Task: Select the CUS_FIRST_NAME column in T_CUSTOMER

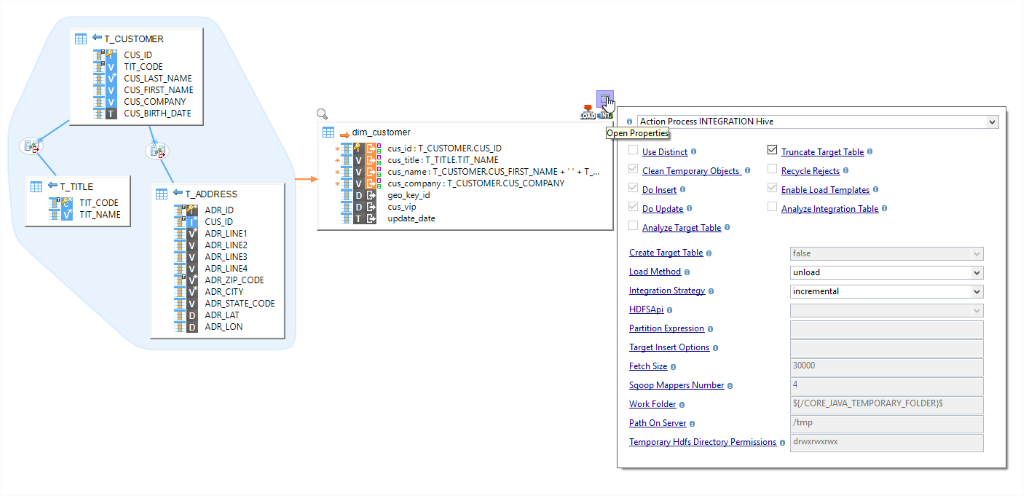Action: pos(159,90)
